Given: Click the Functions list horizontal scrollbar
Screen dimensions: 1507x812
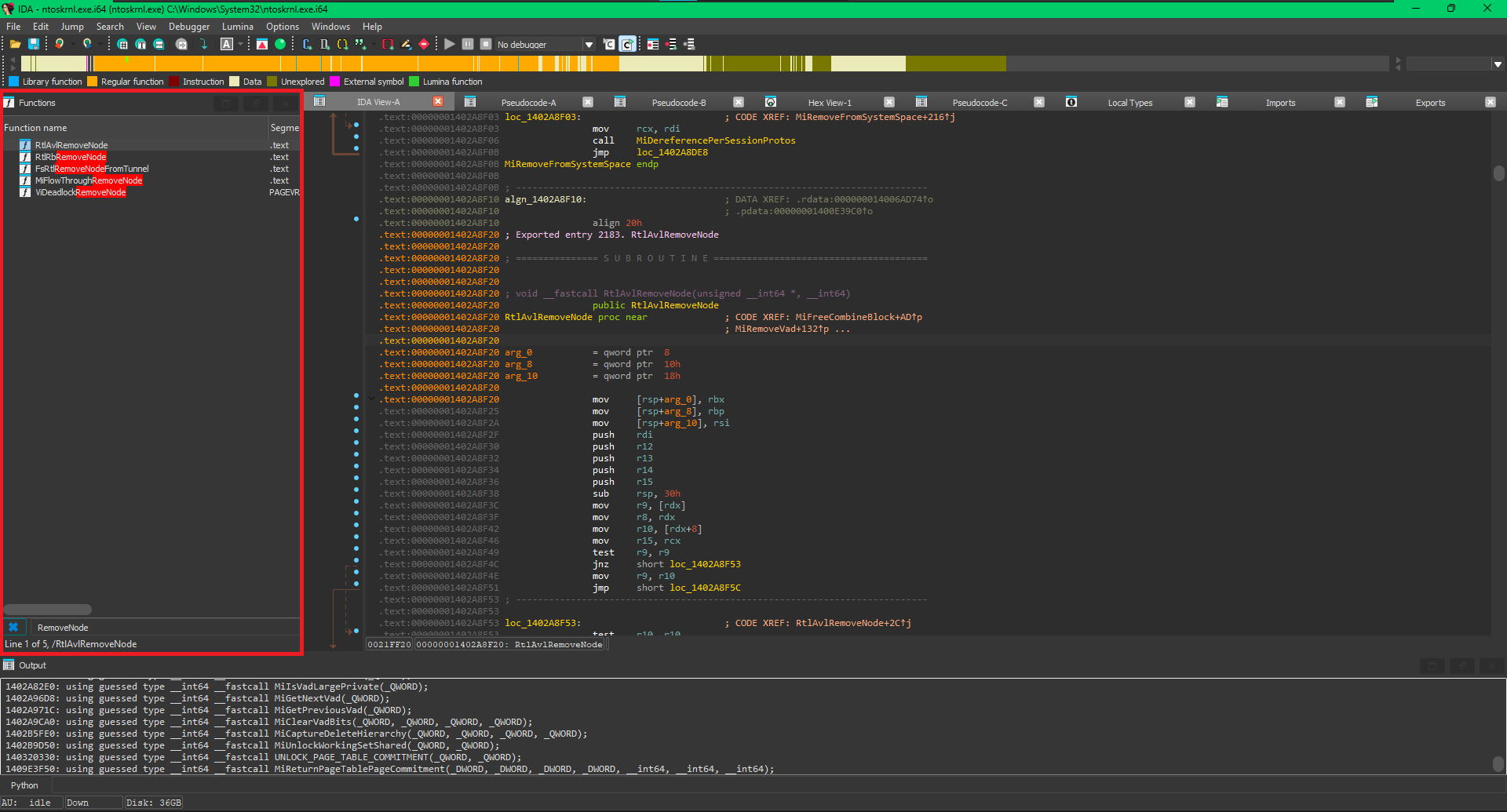Looking at the screenshot, I should pos(47,610).
